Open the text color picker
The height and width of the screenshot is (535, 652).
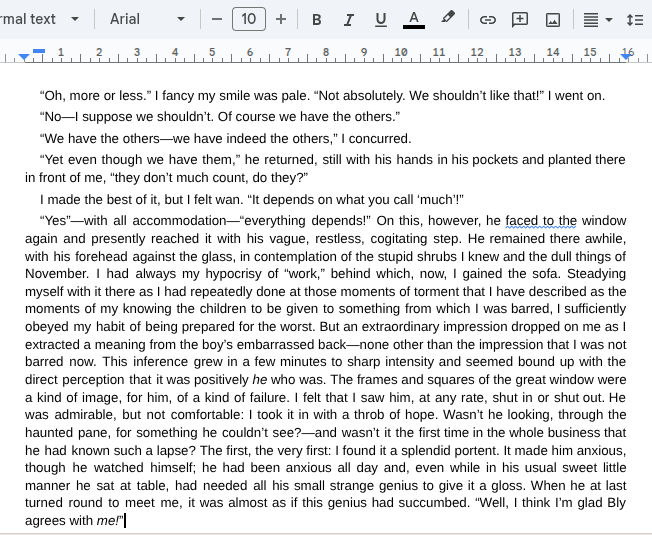click(413, 19)
